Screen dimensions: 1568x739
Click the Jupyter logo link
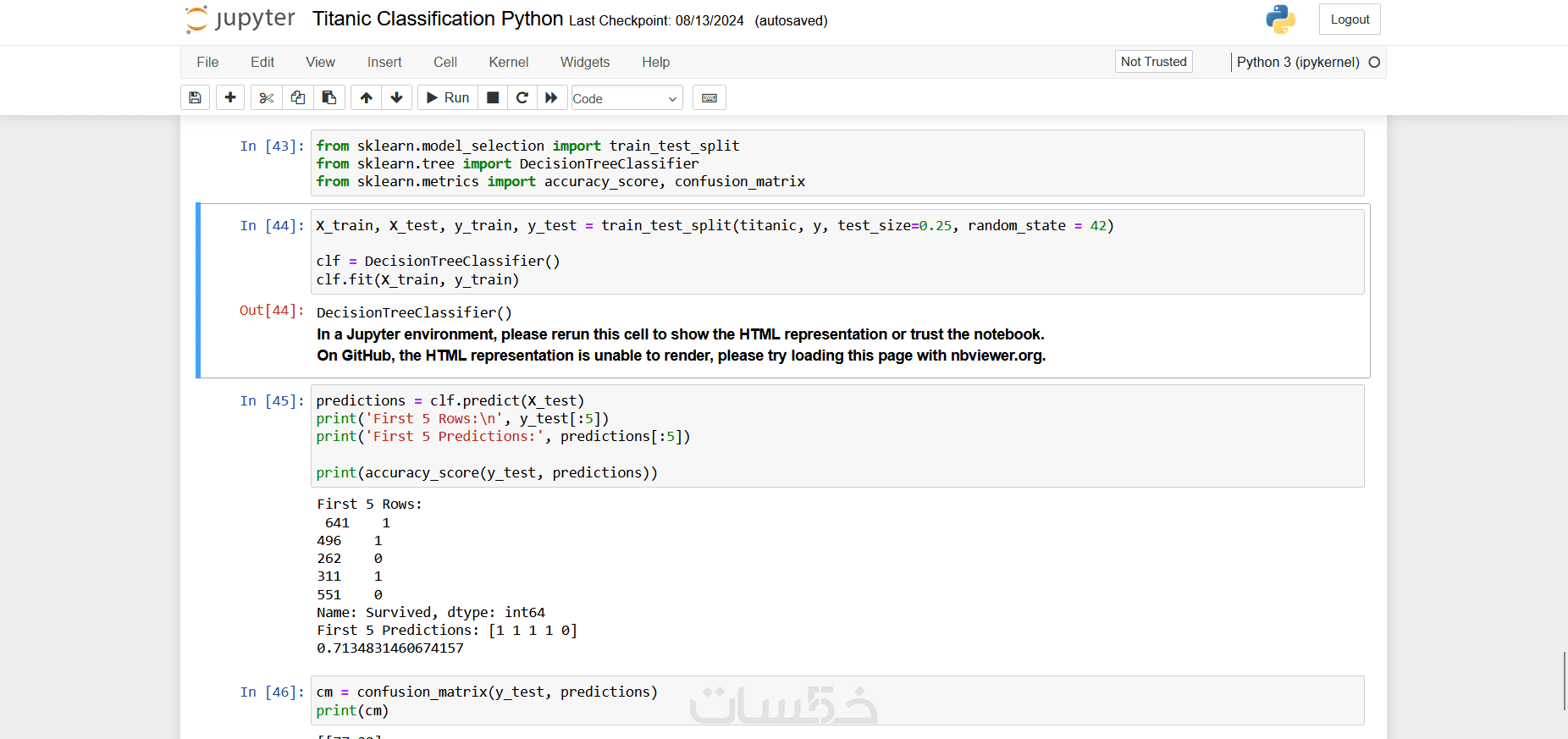[241, 19]
